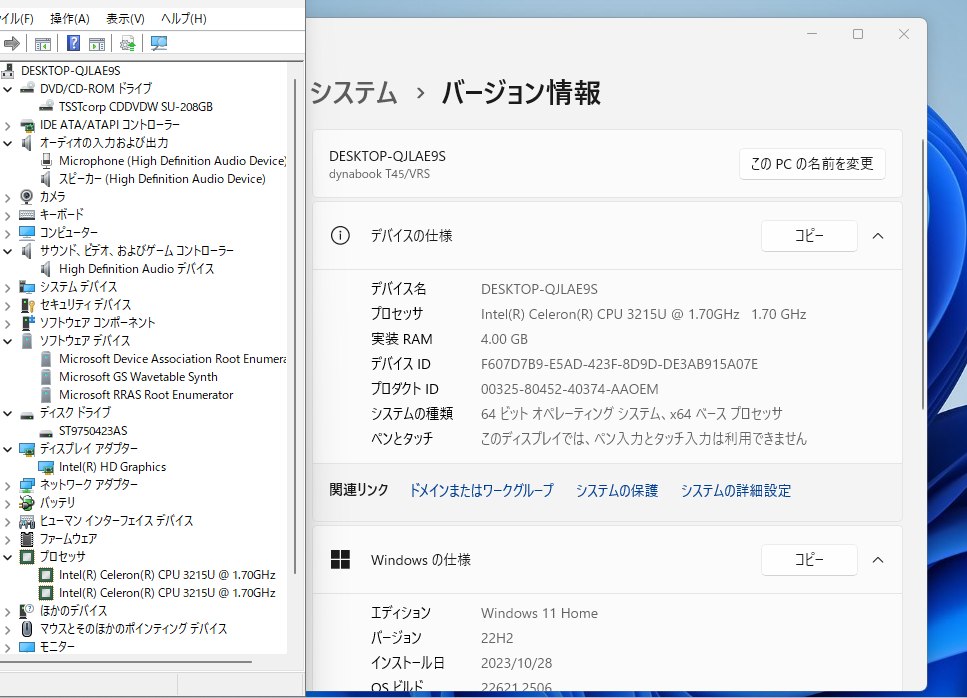The width and height of the screenshot is (967, 698).
Task: Open ドメインまたはワークグループ link
Action: pos(482,491)
